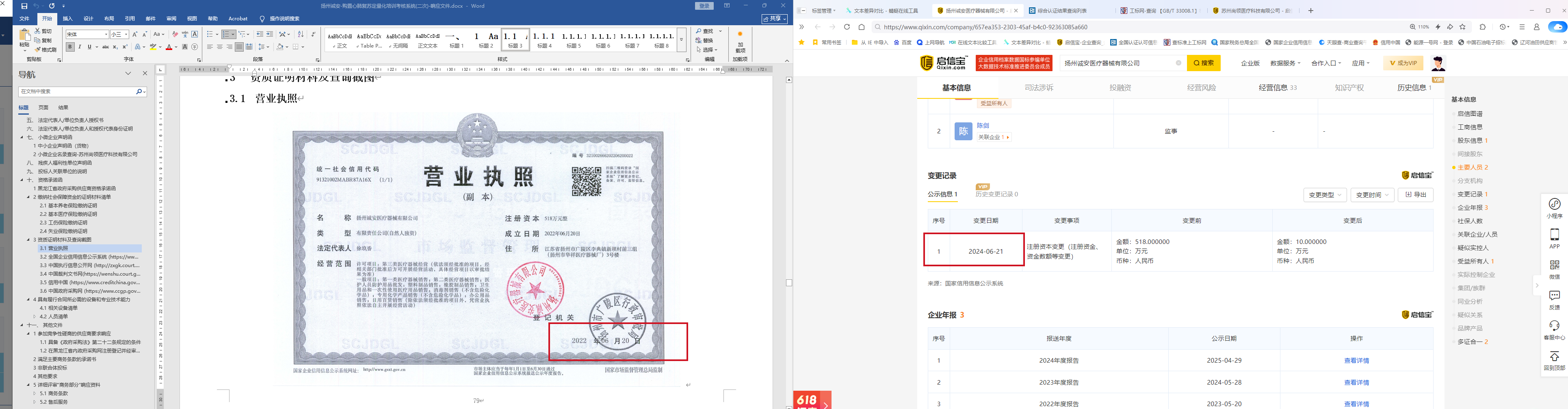Center-align the paragraph in Word
Screen dimensions: 1568x409
pos(220,47)
